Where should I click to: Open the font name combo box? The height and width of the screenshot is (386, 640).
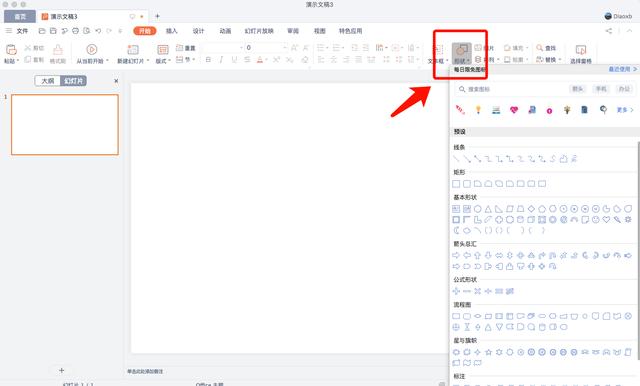pos(222,48)
